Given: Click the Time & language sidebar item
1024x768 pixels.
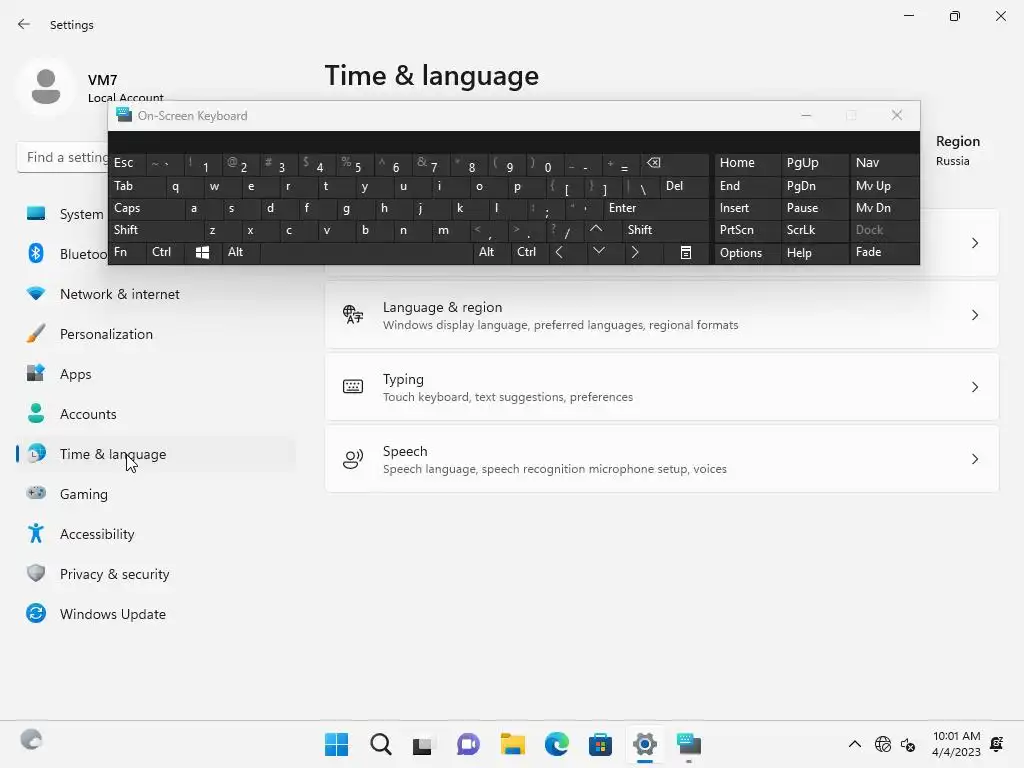Looking at the screenshot, I should click(155, 454).
